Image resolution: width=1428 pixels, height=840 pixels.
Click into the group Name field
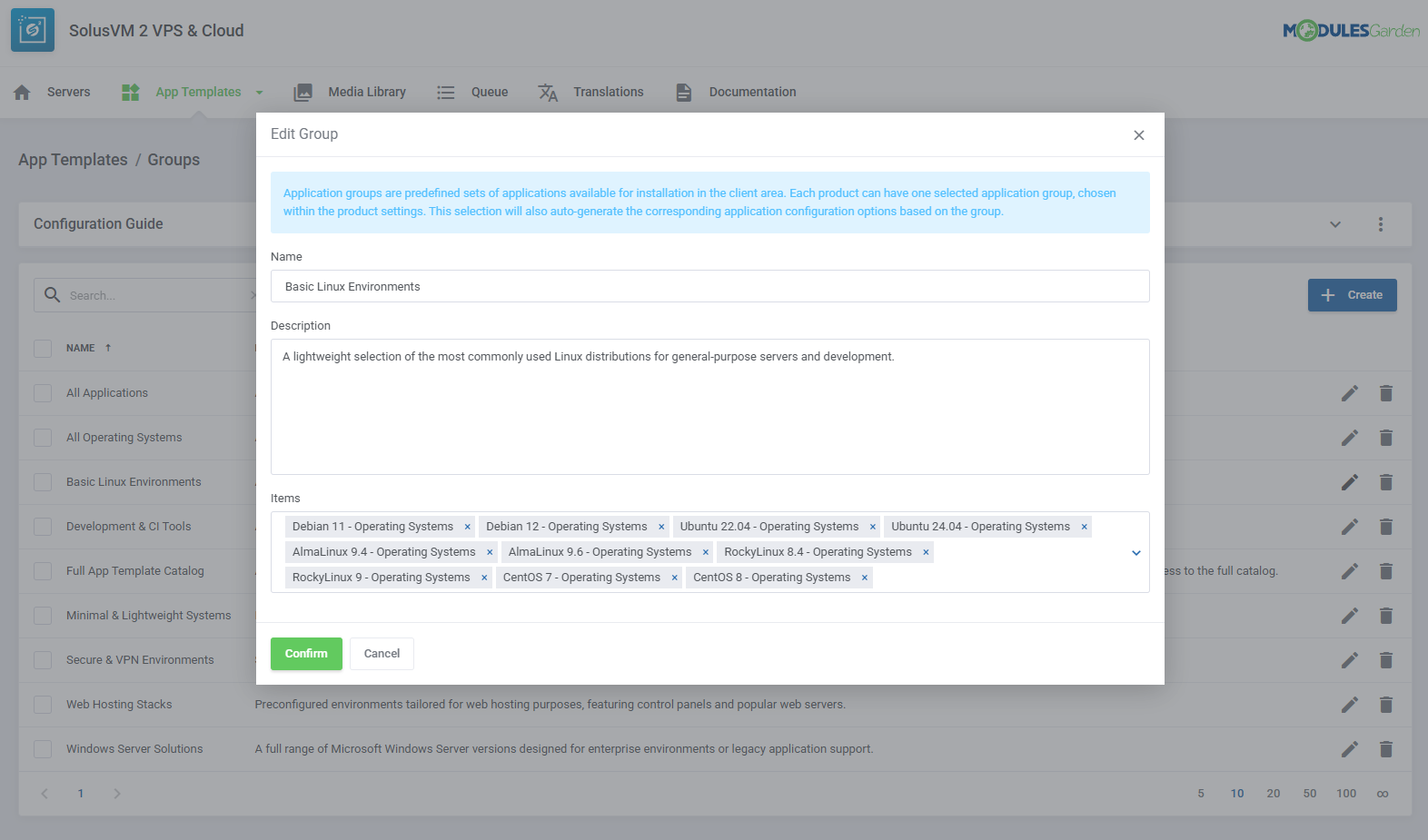click(709, 287)
